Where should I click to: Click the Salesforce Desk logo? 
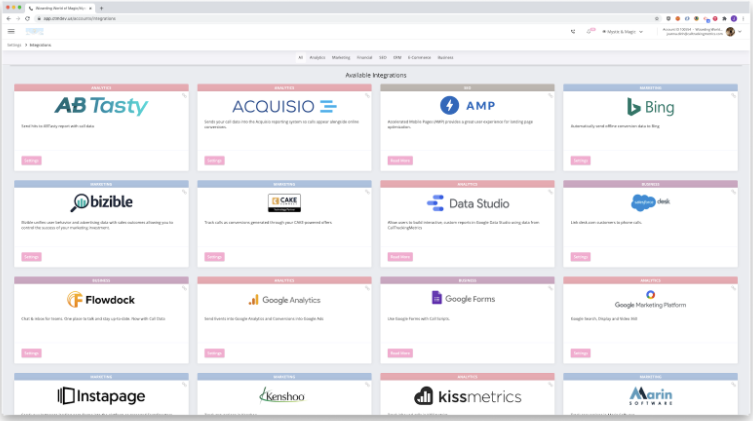pyautogui.click(x=650, y=202)
